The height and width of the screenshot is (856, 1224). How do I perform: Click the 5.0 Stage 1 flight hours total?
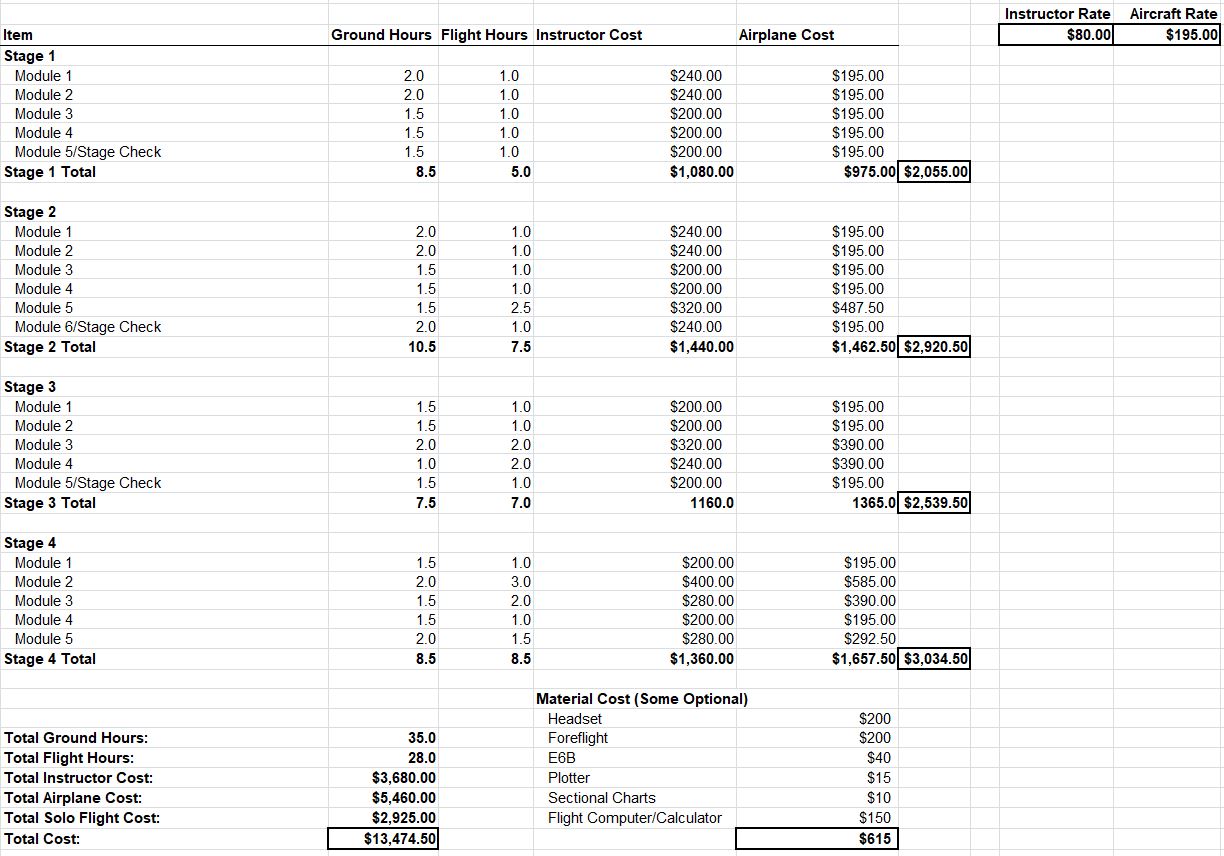tap(521, 172)
